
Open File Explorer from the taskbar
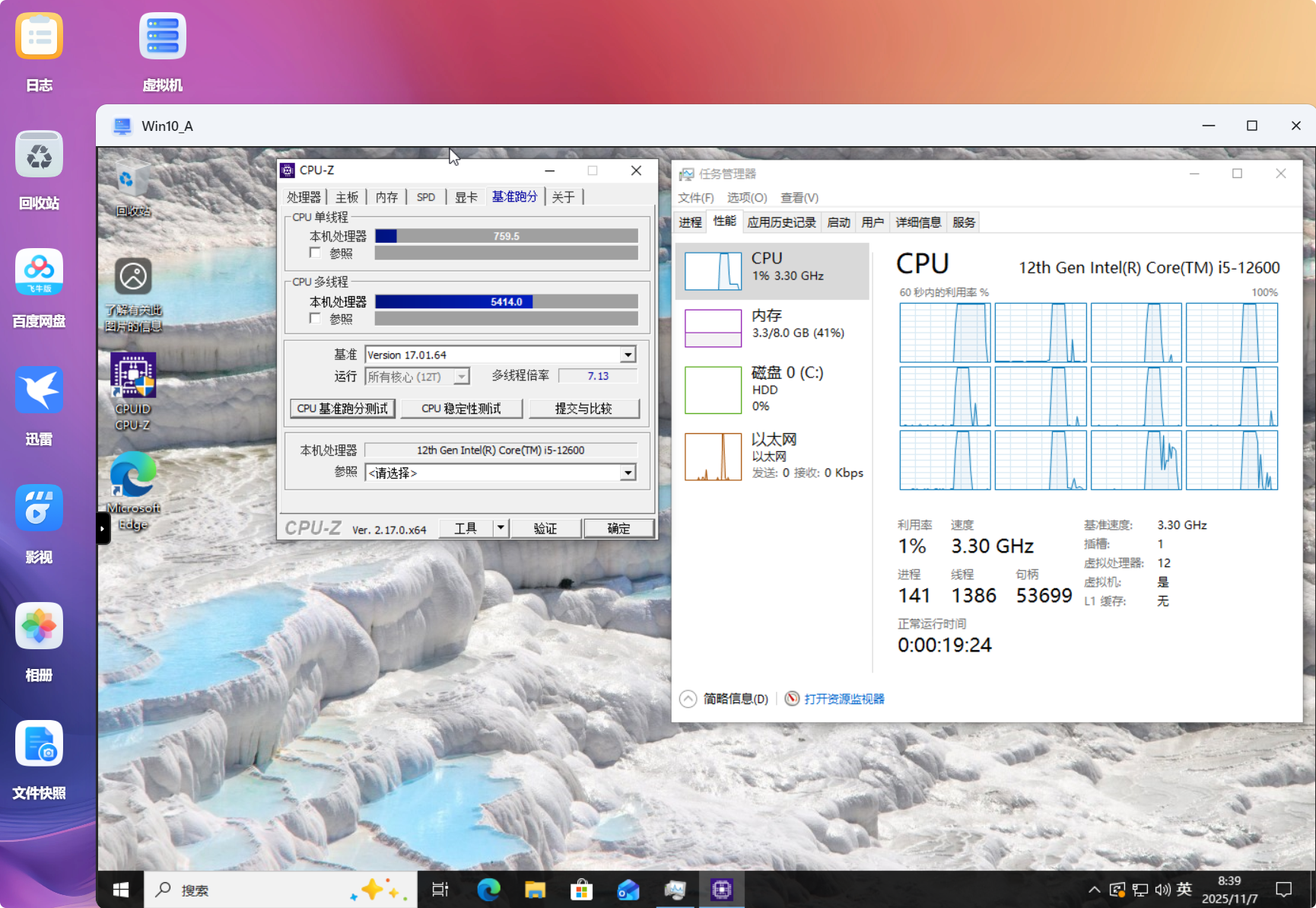pos(535,889)
